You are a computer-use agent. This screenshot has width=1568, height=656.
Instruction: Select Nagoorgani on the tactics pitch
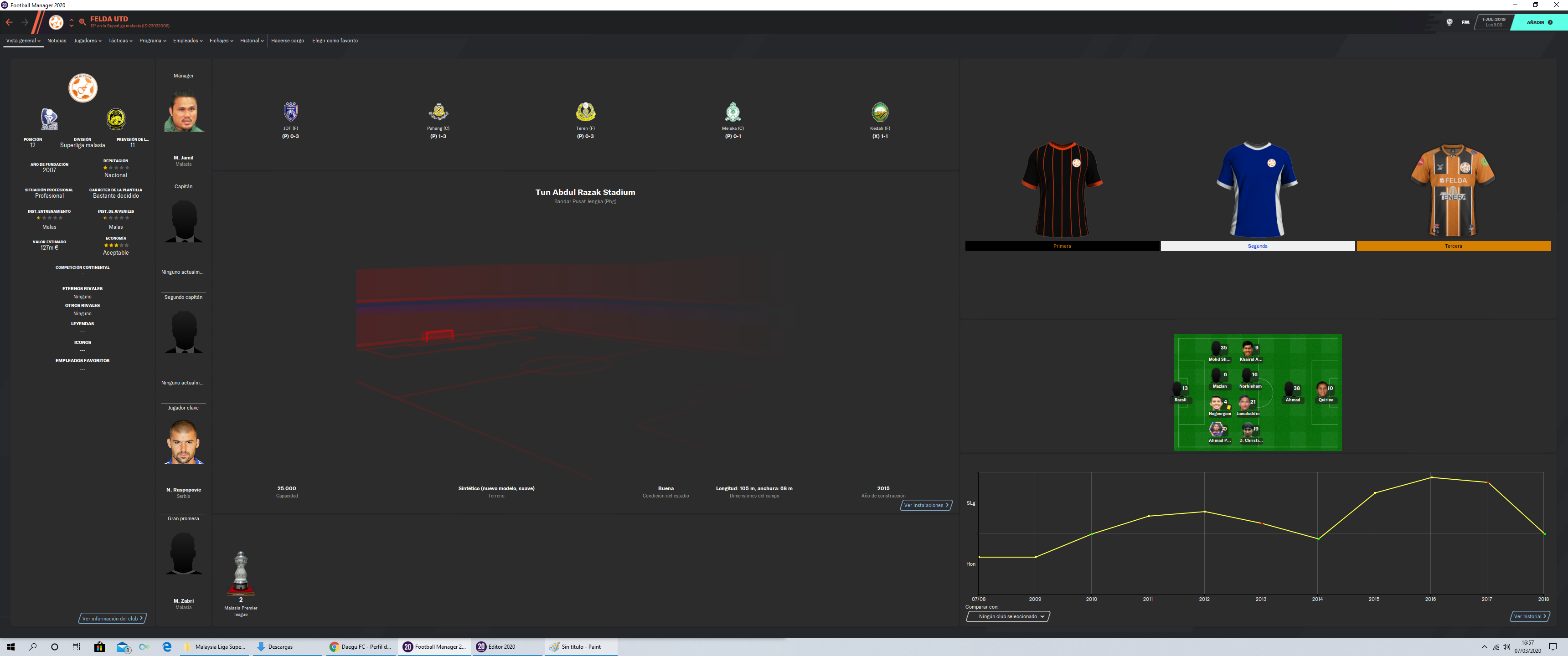[1219, 406]
